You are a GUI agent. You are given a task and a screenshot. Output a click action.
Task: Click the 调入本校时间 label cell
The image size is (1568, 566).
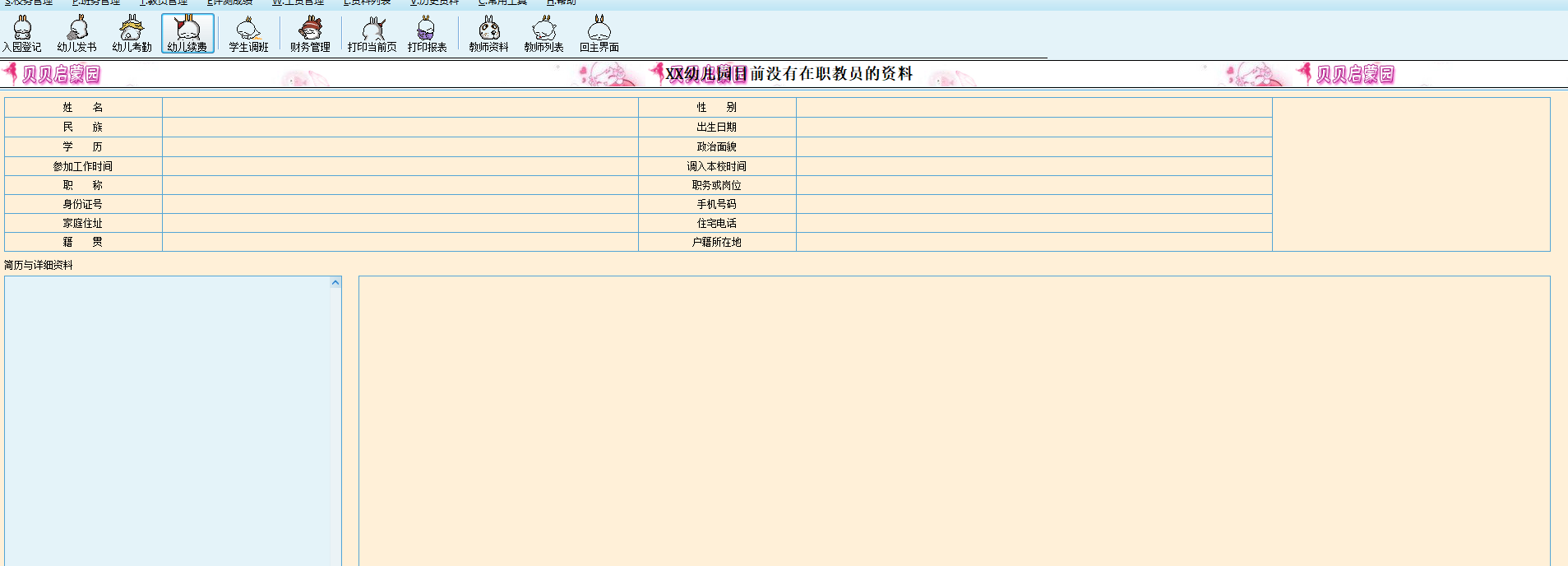coord(717,166)
